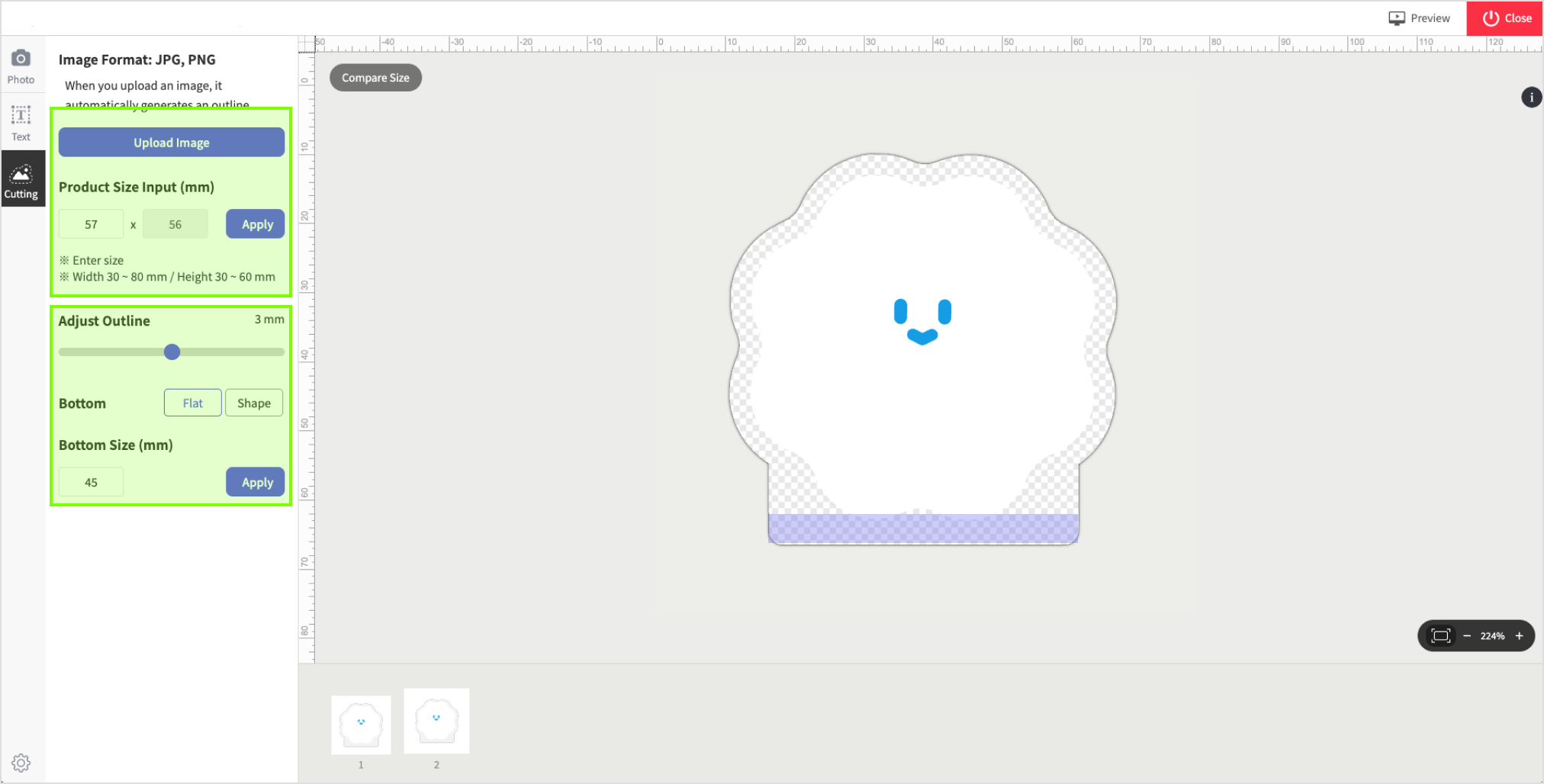Open the Photo camera tool
This screenshot has height=784, width=1544.
click(x=21, y=66)
